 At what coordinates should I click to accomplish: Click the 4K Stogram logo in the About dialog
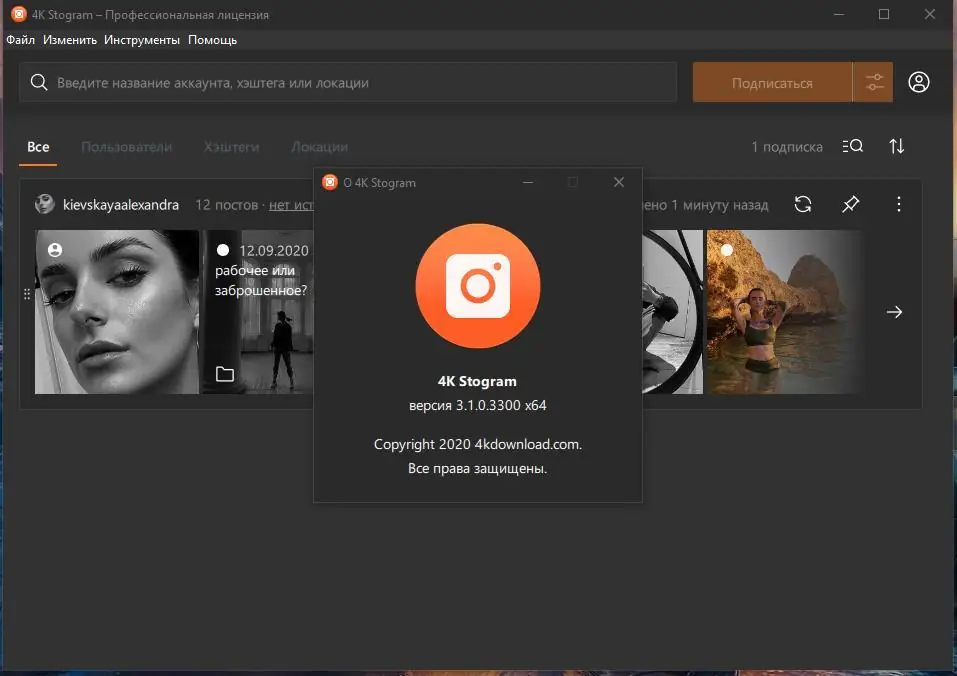click(x=477, y=286)
